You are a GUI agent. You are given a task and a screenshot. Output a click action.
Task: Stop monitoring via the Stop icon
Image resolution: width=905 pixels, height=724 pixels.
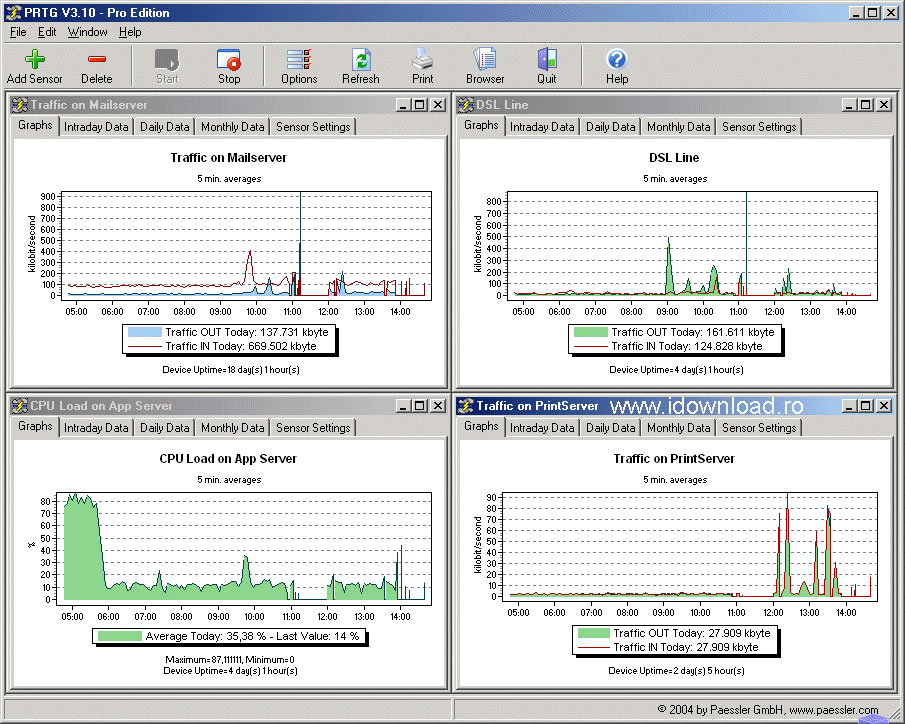click(x=229, y=59)
